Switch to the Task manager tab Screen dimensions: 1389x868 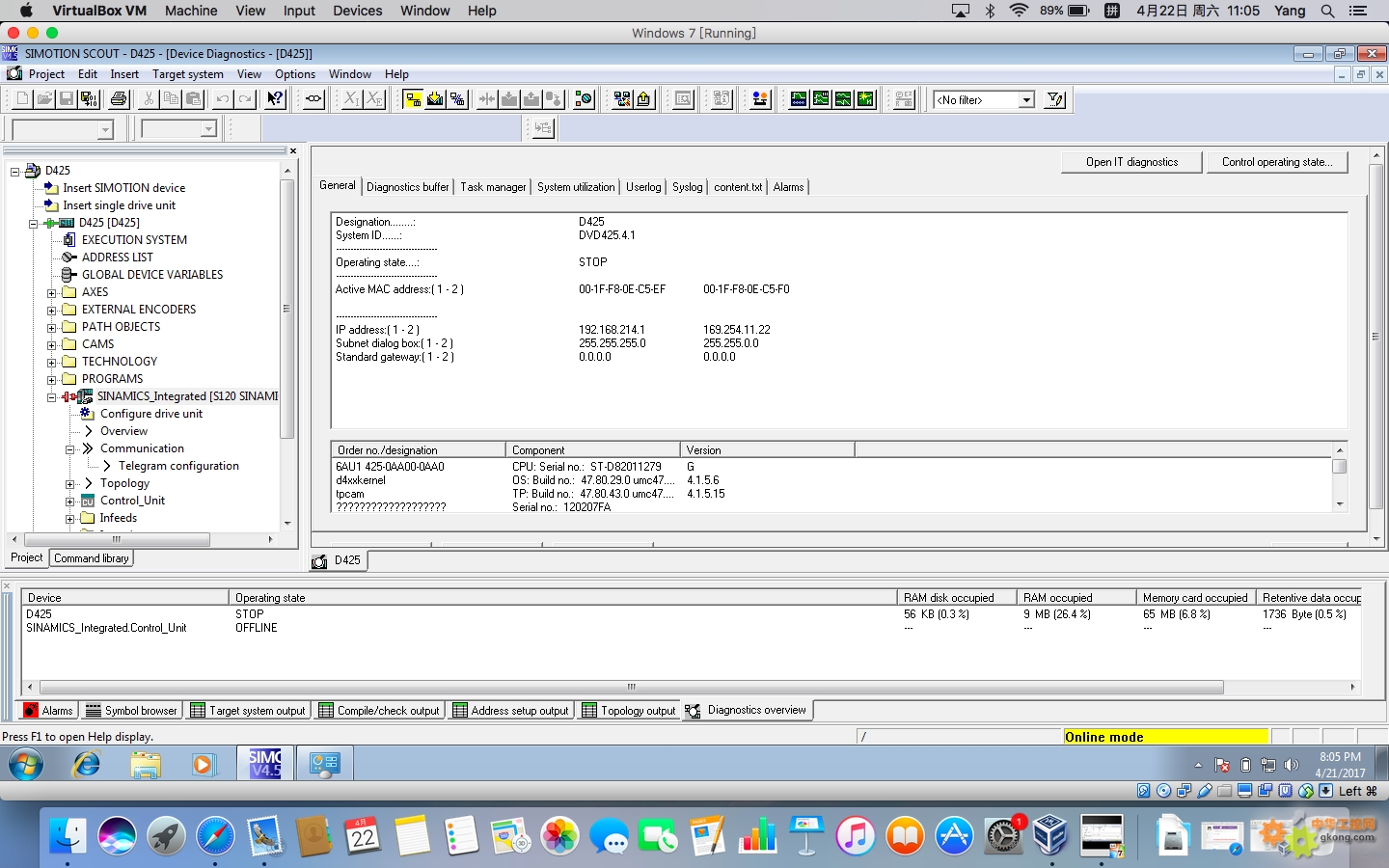[493, 187]
